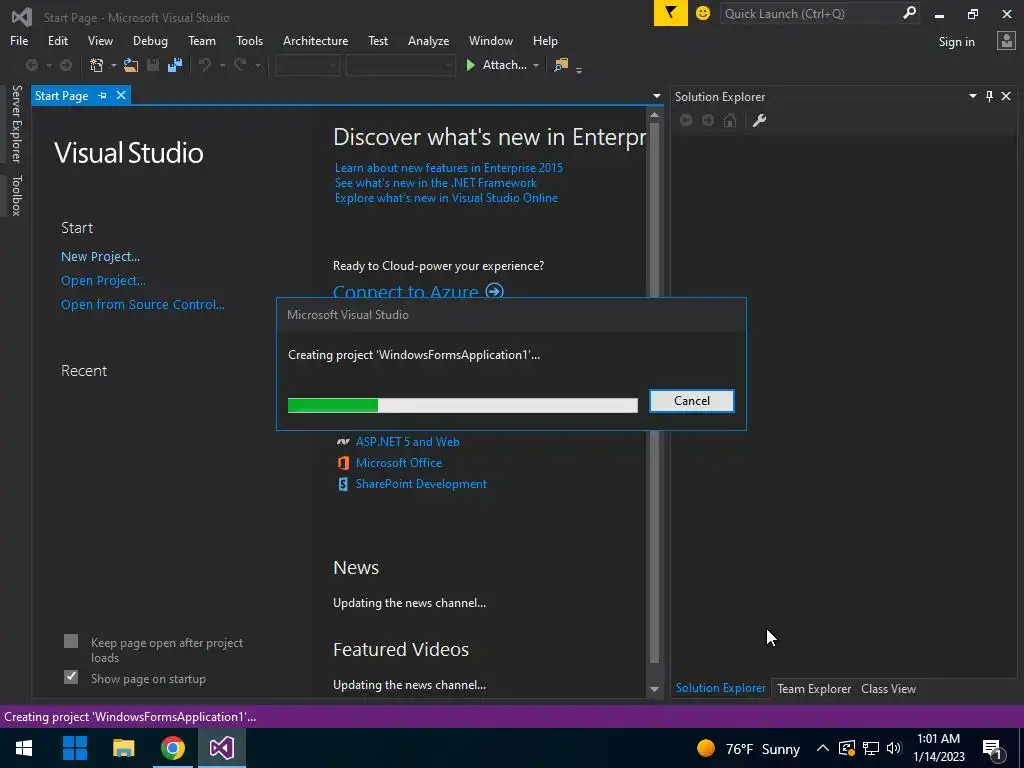
Task: Open the Solution Platforms combo box
Action: click(400, 65)
